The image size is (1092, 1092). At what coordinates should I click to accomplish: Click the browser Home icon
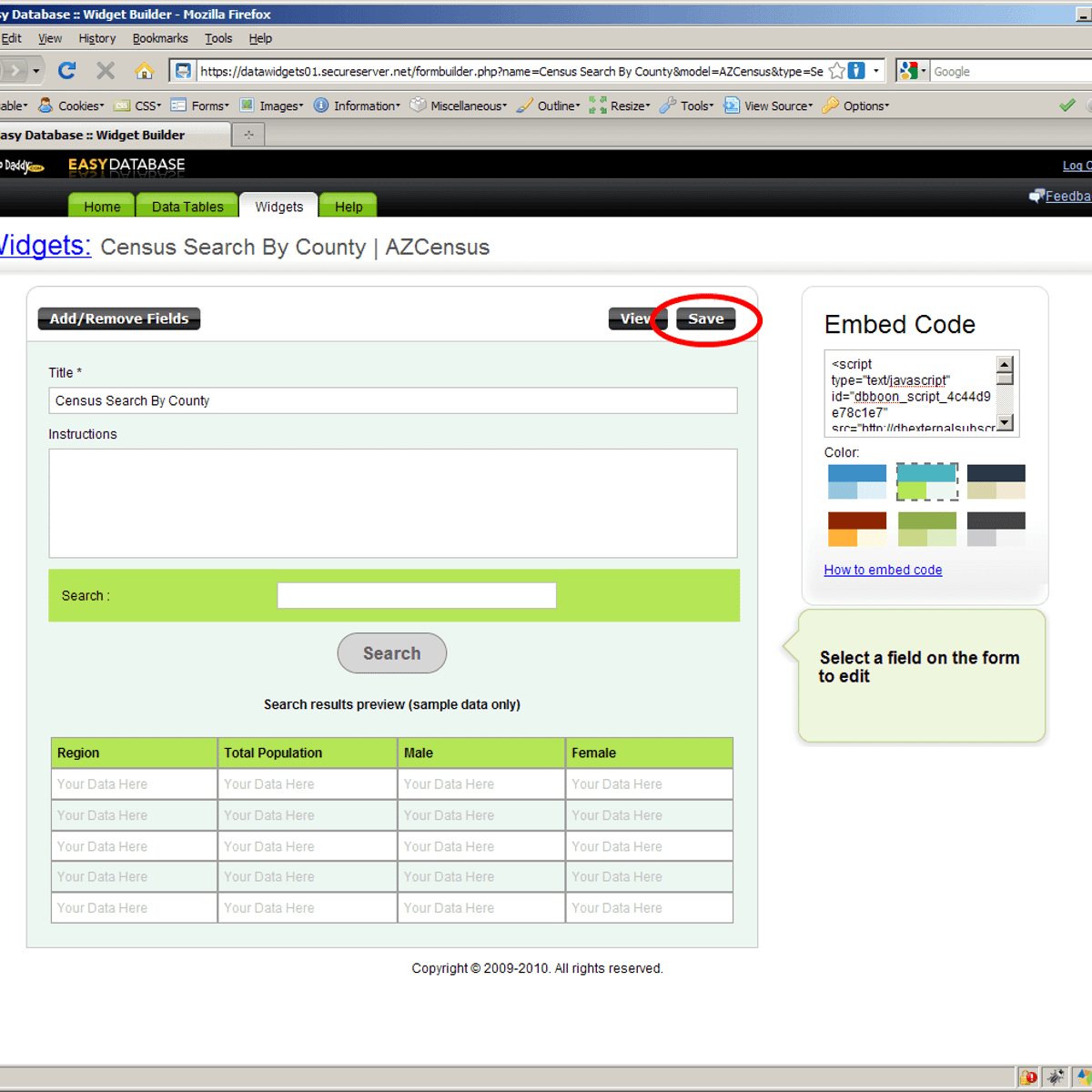click(x=145, y=70)
